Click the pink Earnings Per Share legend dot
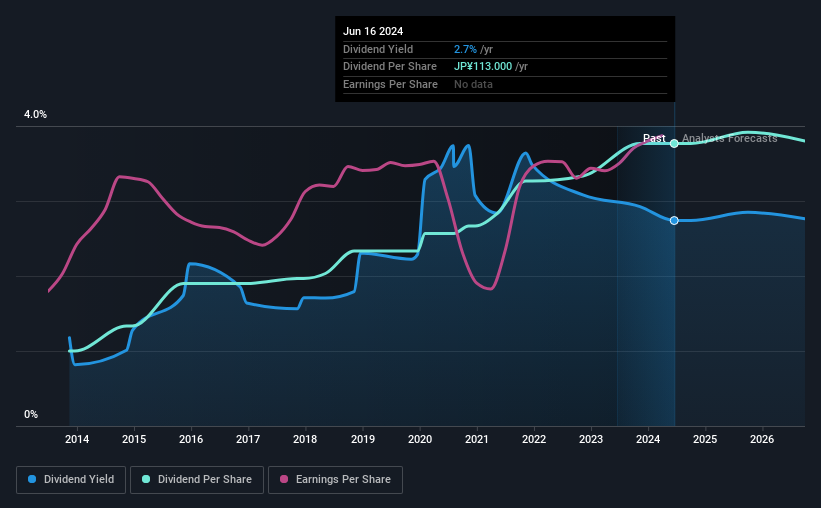Viewport: 821px width, 508px height. pos(284,479)
